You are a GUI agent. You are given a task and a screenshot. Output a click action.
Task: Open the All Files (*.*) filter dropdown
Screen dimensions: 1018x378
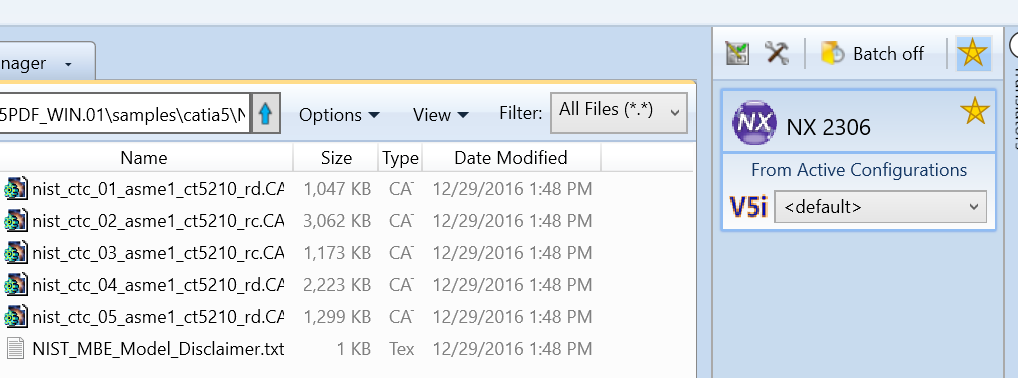(x=619, y=112)
